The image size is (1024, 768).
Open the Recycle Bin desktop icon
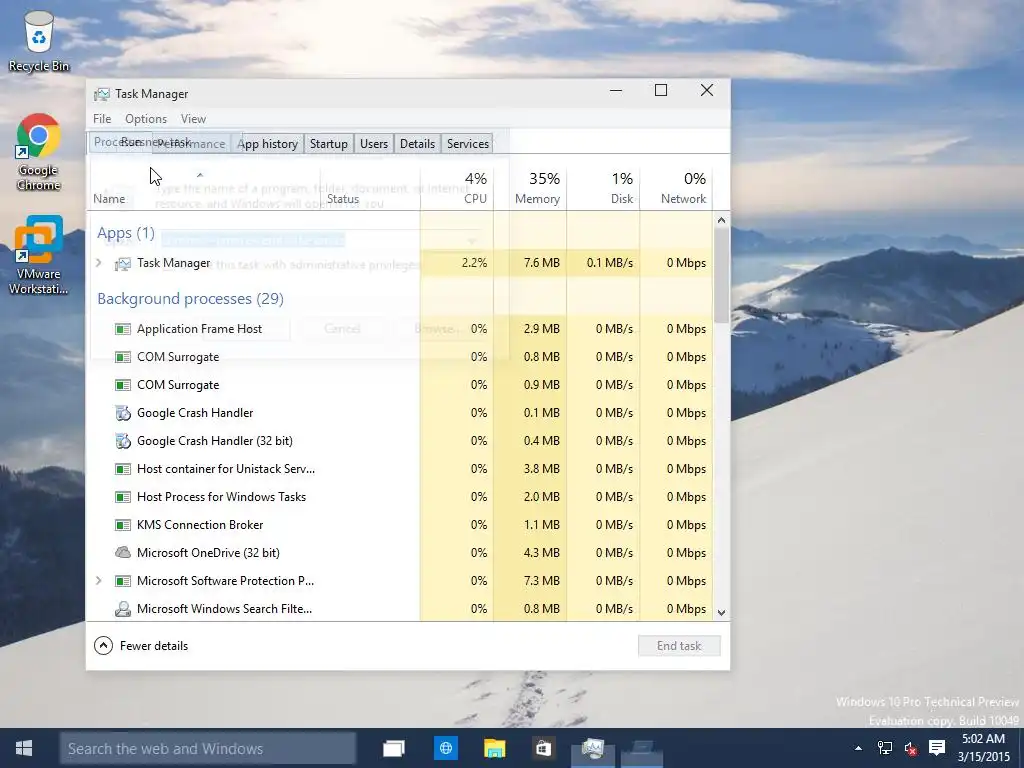39,40
